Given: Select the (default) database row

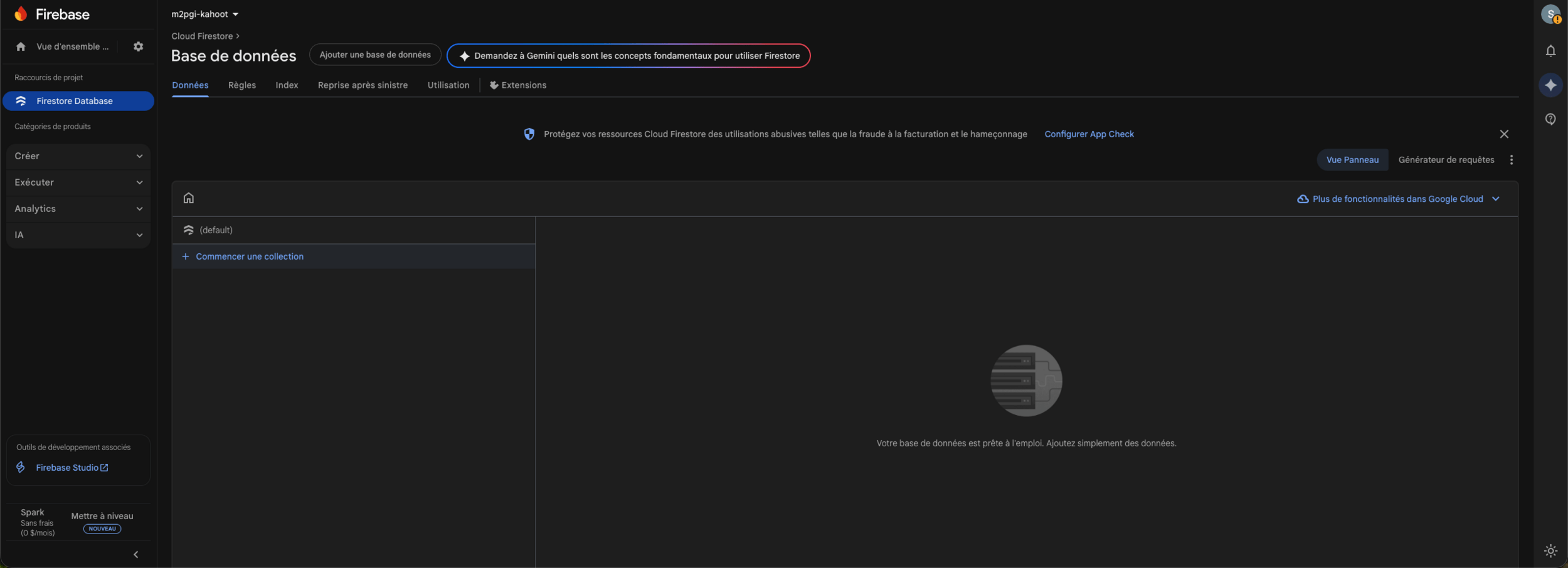Looking at the screenshot, I should point(354,230).
